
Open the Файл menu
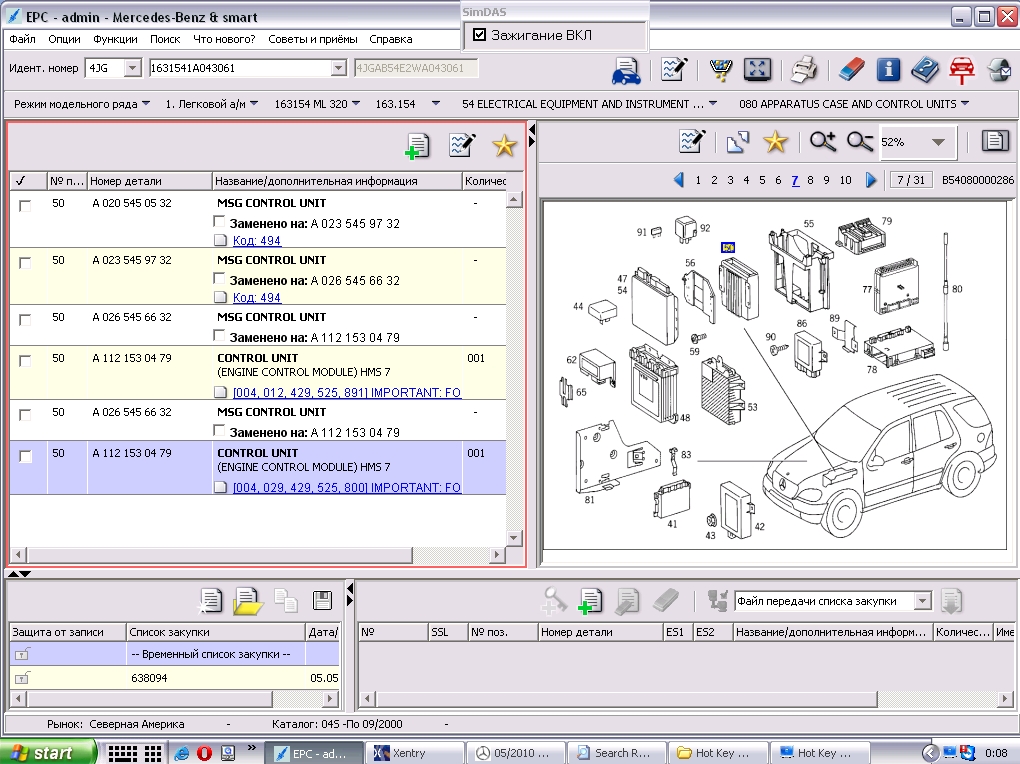point(22,39)
